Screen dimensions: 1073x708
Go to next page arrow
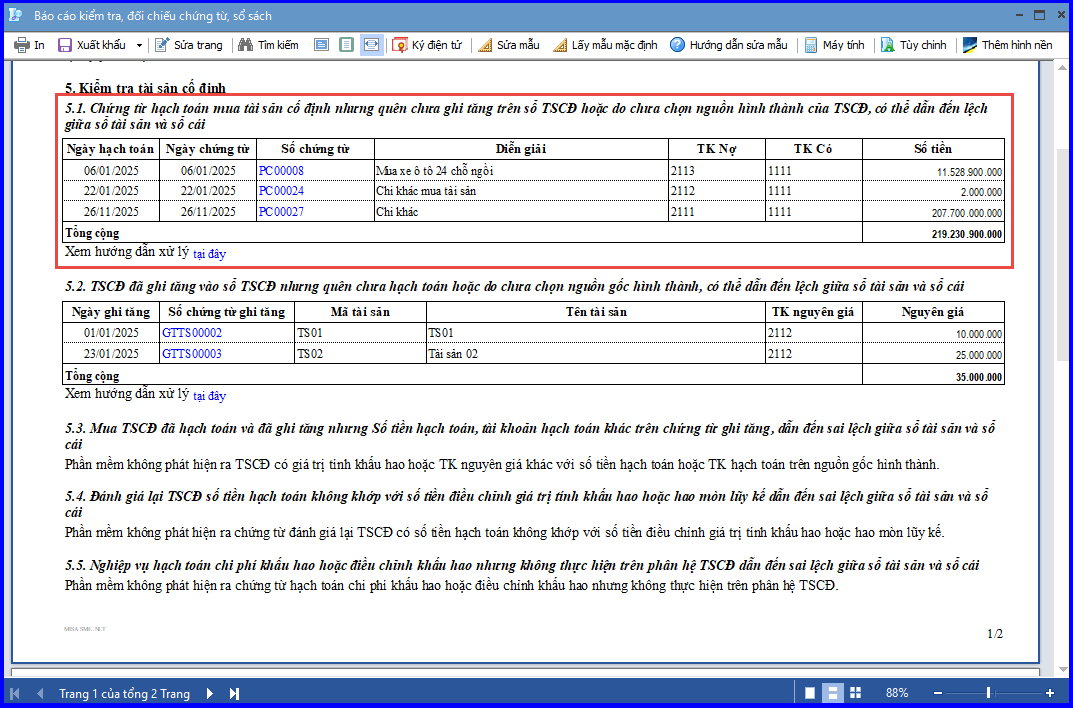point(209,694)
